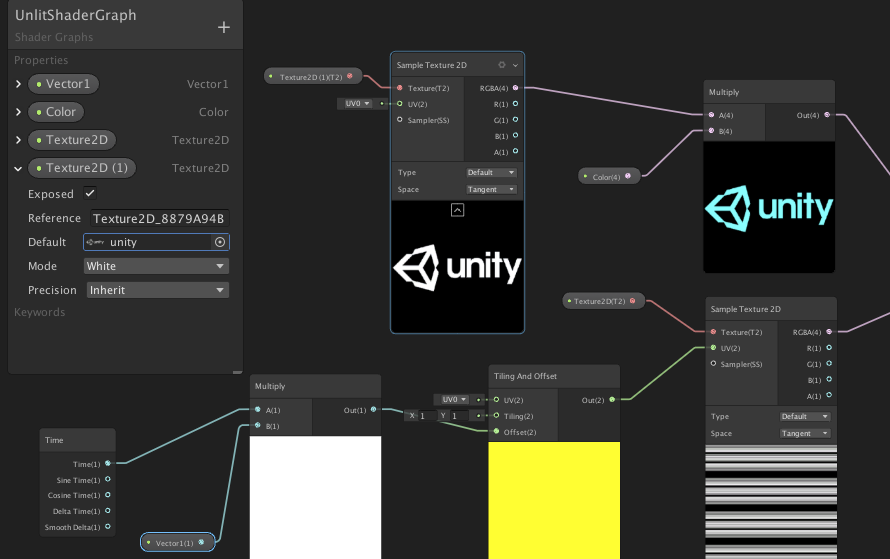Open Type dropdown on lower Sample Texture 2D

pyautogui.click(x=805, y=417)
